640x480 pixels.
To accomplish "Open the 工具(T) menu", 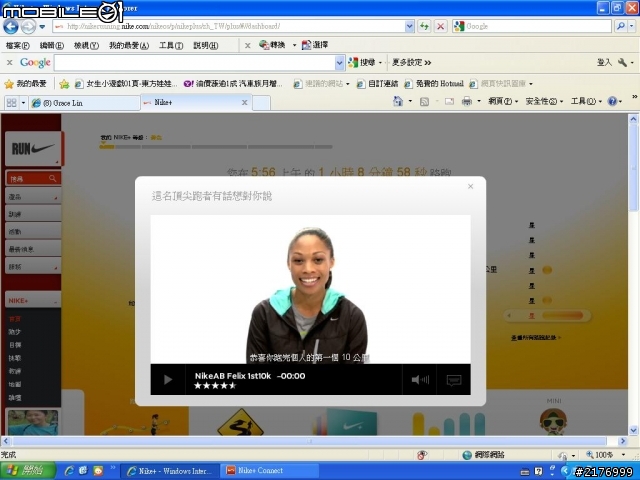I will 171,46.
